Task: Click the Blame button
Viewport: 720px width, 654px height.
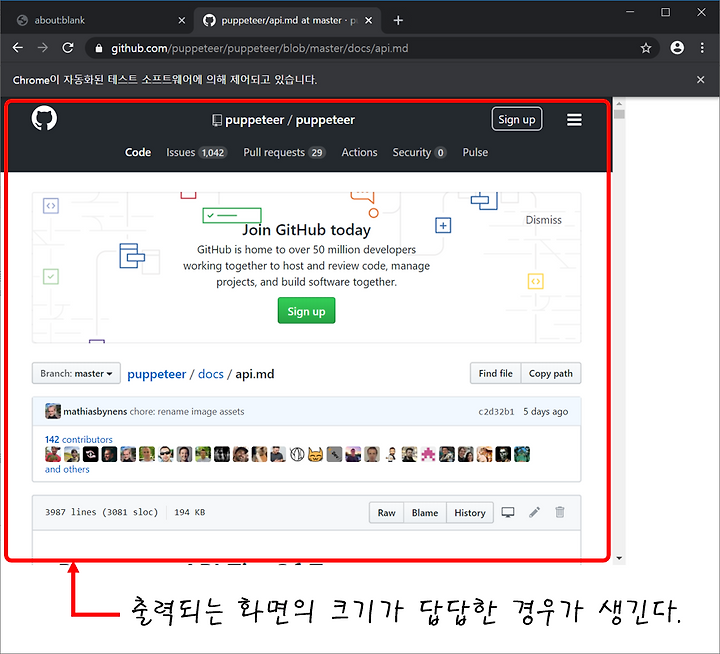Action: 425,513
